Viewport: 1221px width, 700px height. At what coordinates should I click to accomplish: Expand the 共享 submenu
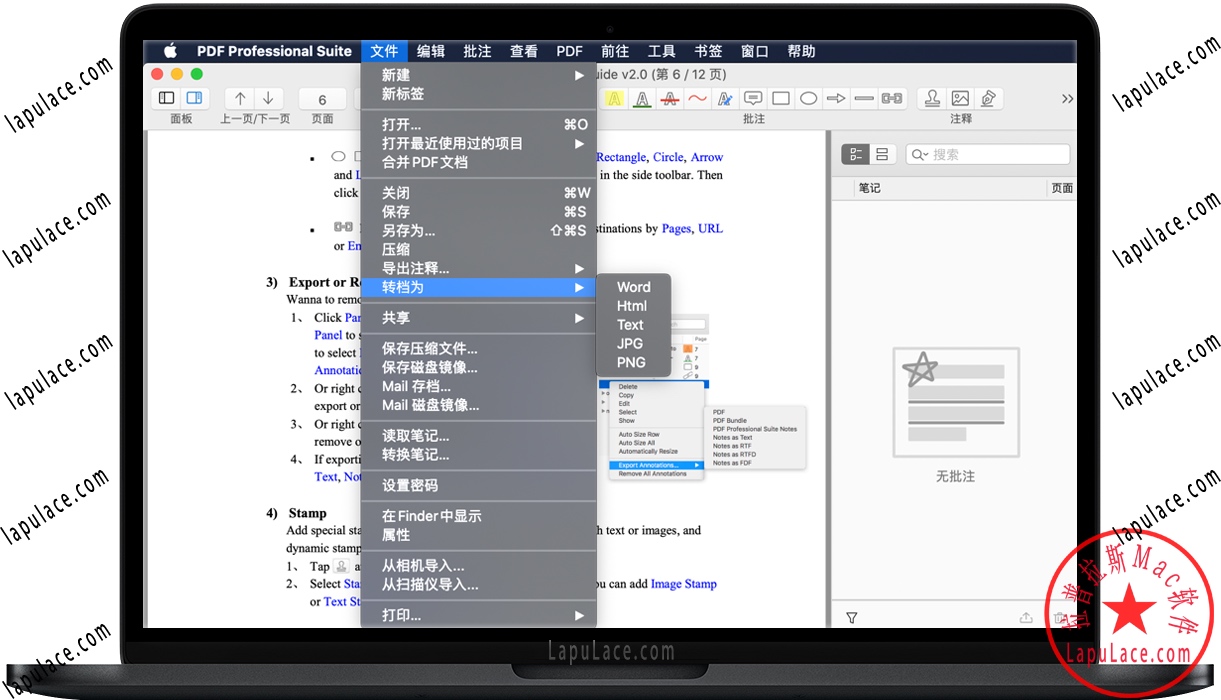478,318
